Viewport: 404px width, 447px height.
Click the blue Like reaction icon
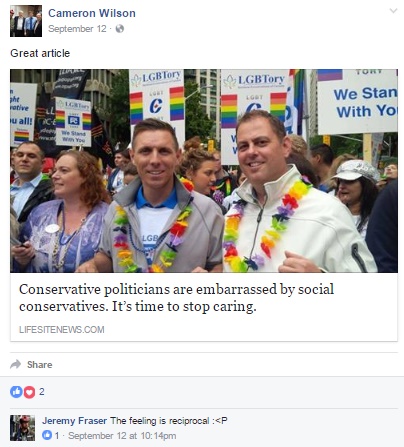(16, 392)
